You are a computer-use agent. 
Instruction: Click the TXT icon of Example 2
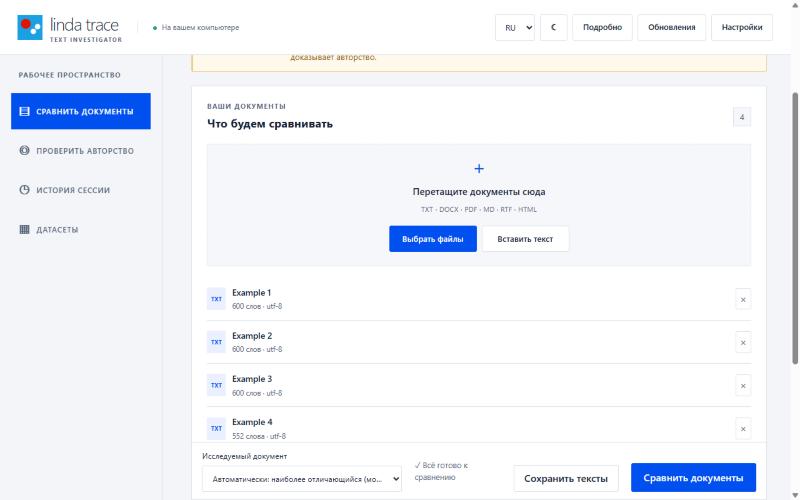pyautogui.click(x=216, y=342)
